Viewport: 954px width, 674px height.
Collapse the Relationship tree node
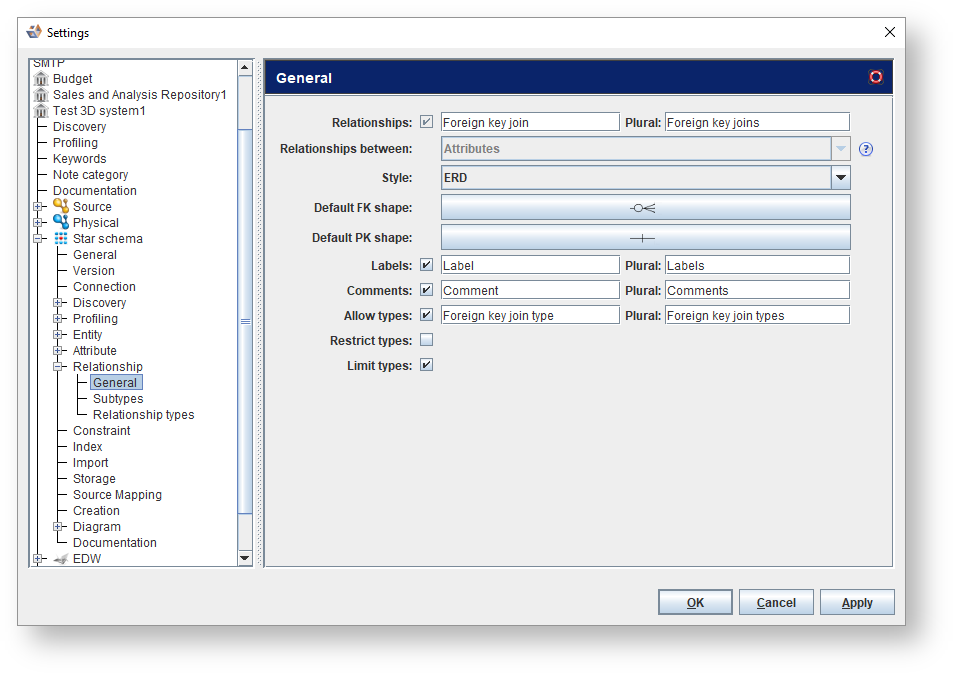click(58, 367)
